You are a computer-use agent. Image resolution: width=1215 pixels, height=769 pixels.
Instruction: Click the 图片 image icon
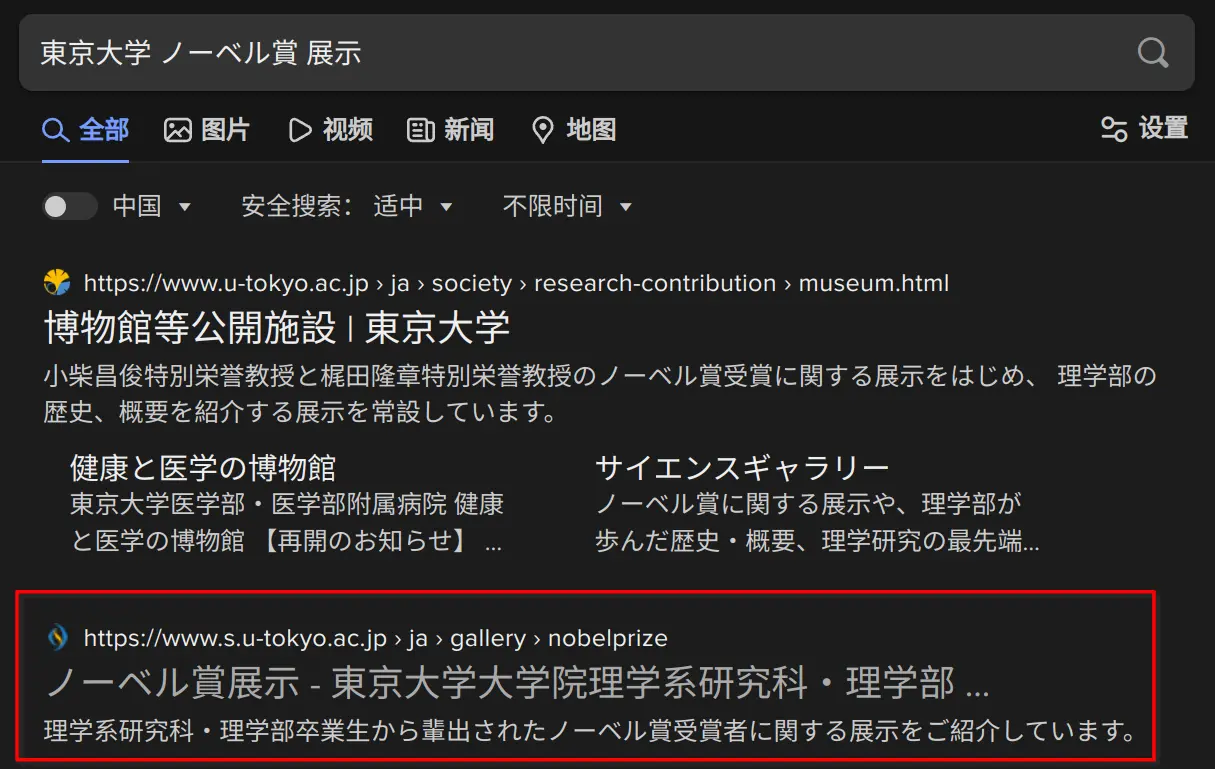coord(178,130)
